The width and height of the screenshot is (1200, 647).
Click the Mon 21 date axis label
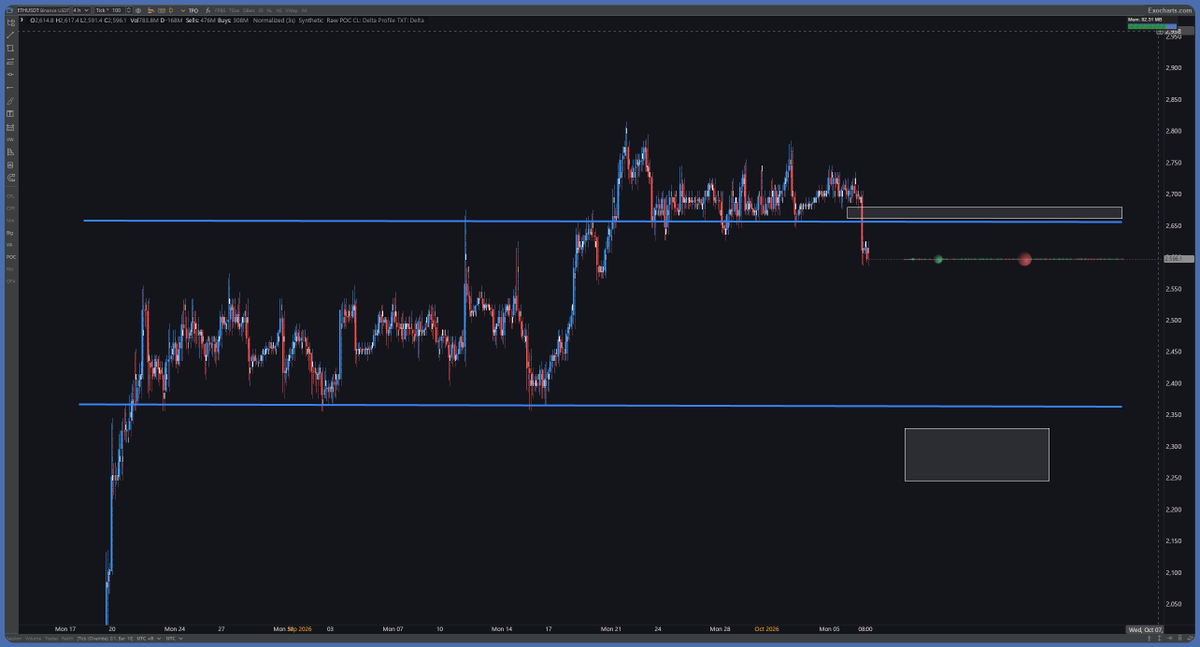click(612, 629)
